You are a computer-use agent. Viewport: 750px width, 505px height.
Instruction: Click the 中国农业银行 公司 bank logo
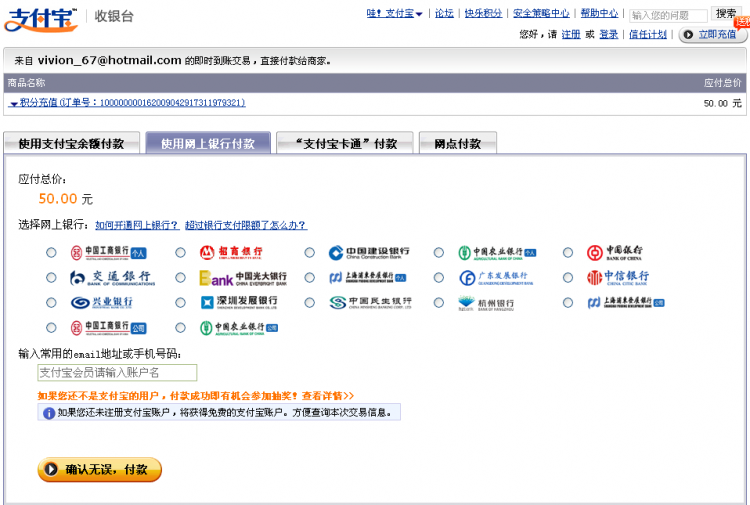coord(239,328)
